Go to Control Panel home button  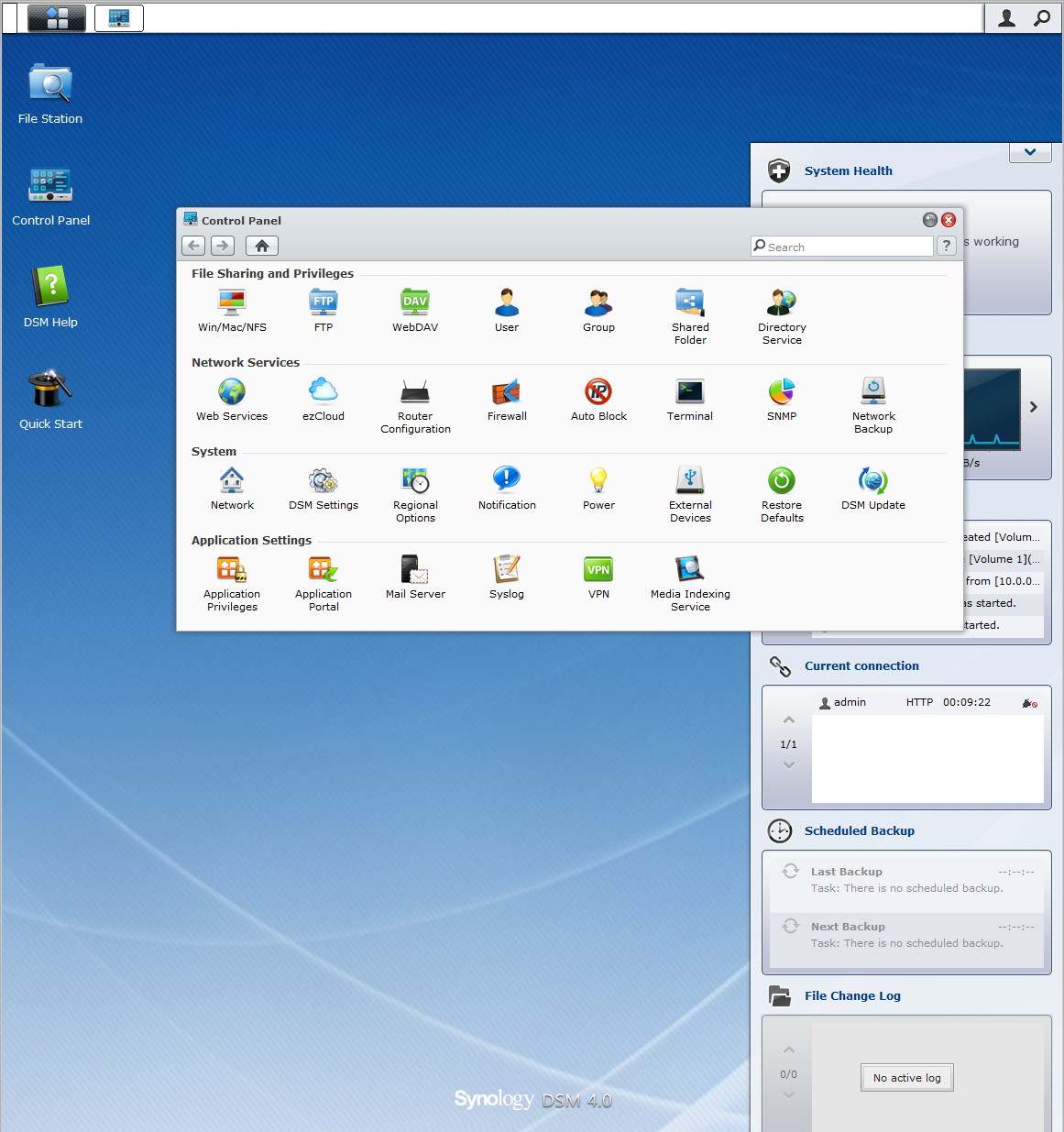(x=262, y=246)
